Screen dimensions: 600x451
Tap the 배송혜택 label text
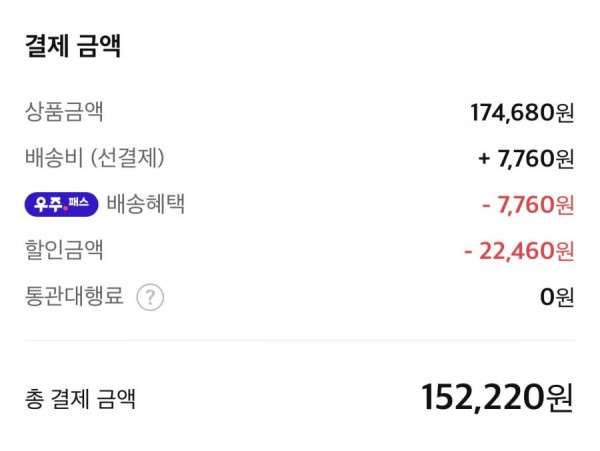coord(145,204)
